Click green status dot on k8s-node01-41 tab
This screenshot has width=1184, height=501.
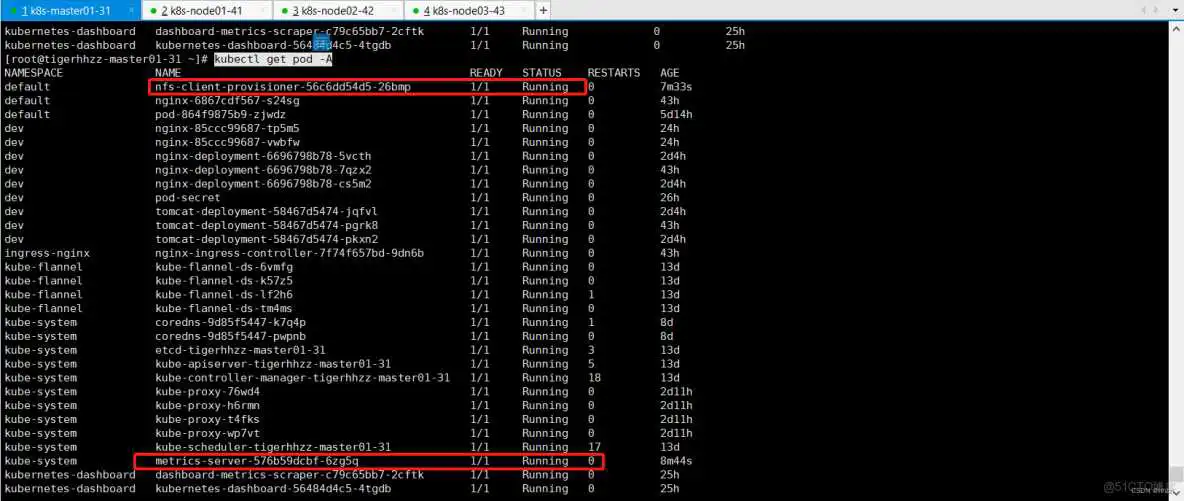tap(152, 11)
